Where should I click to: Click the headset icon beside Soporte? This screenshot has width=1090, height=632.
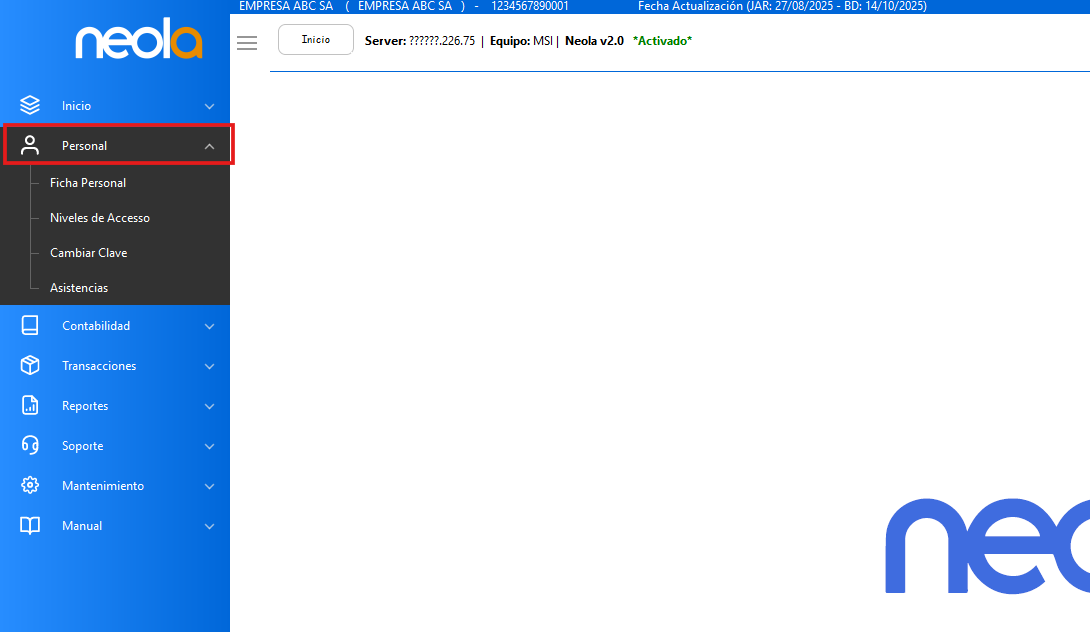30,445
